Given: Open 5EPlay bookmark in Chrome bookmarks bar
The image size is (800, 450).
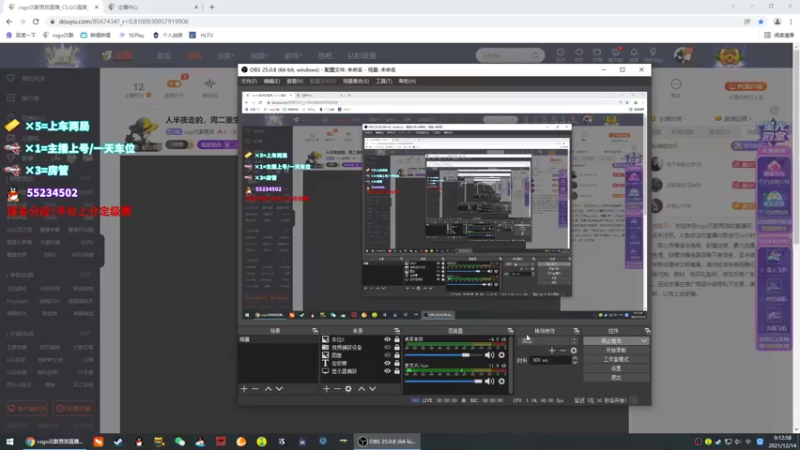Looking at the screenshot, I should (x=132, y=35).
